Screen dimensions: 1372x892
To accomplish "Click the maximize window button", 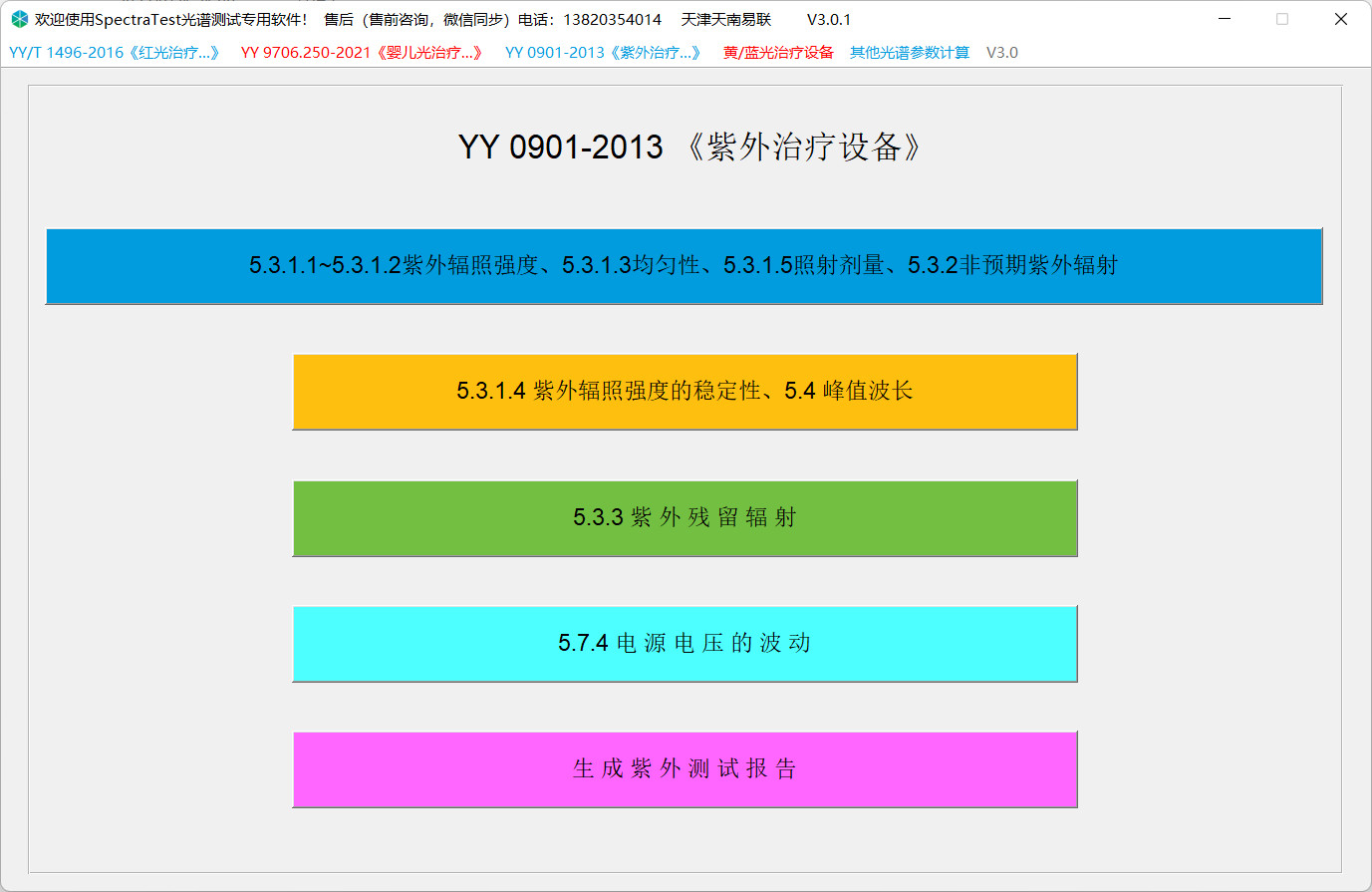I will (1282, 19).
